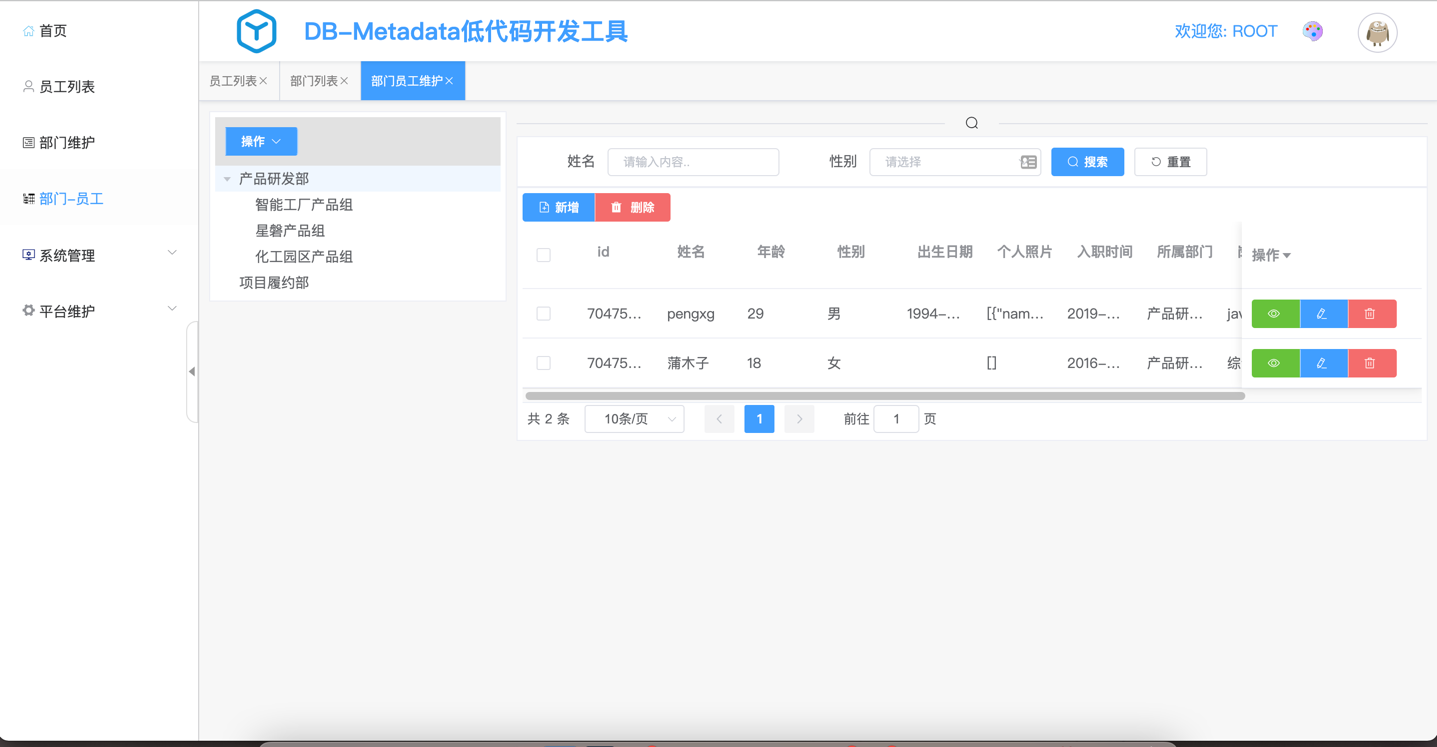Edit the 蒲木子 employee row
The height and width of the screenshot is (747, 1437).
1323,363
